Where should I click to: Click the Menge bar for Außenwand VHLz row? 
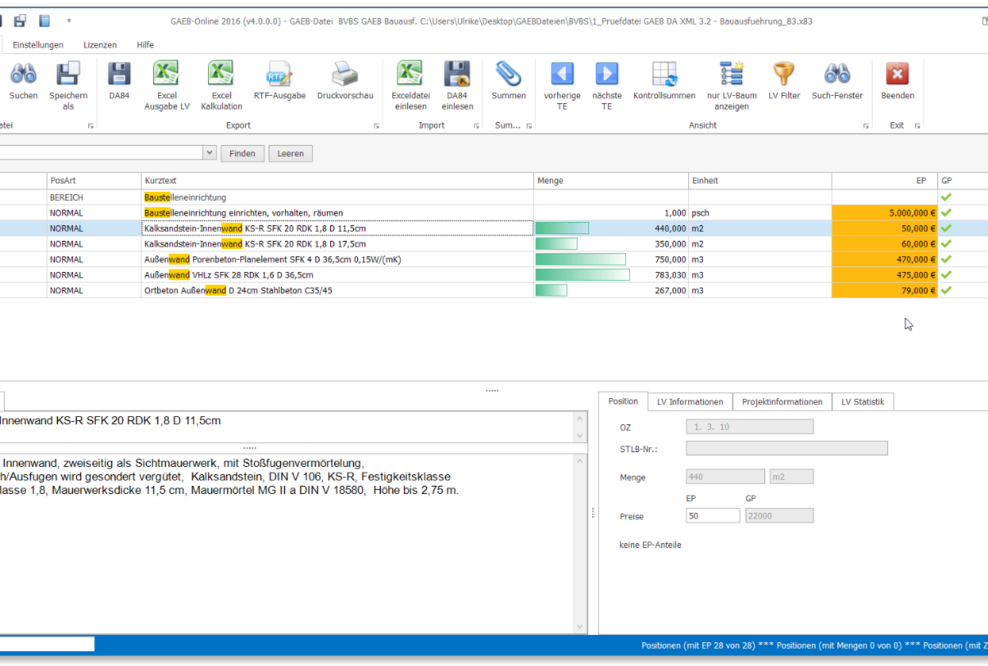pyautogui.click(x=582, y=275)
